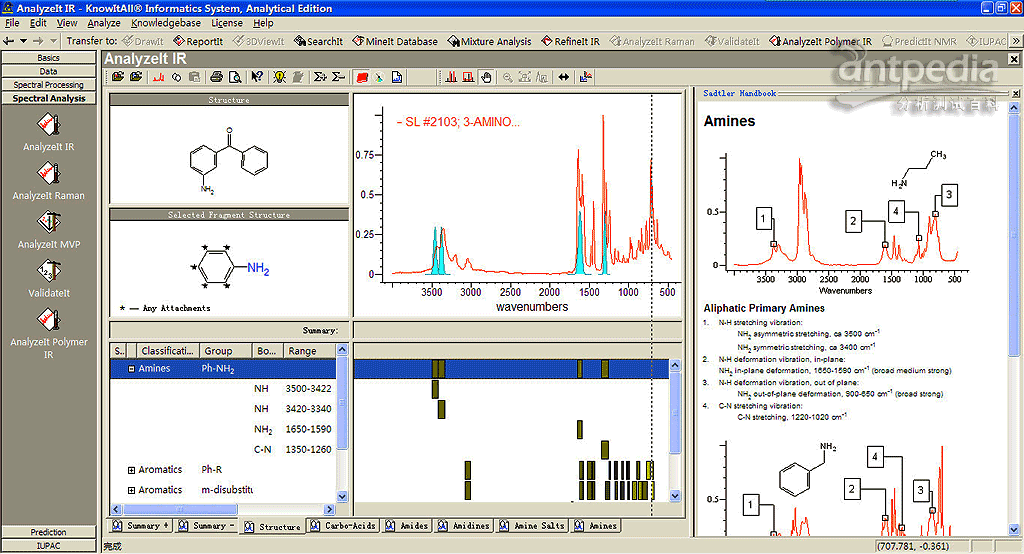This screenshot has height=554, width=1024.
Task: Expand the Aromatics Ph-R row
Action: [x=131, y=470]
